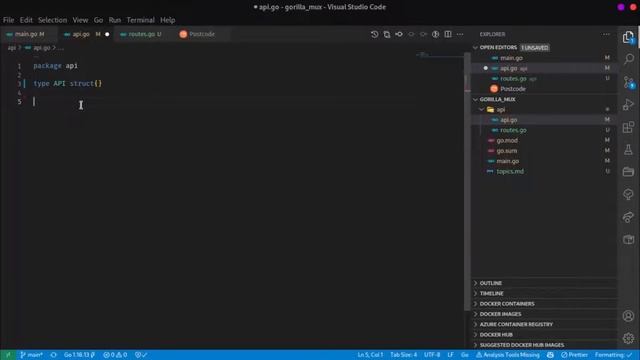640x360 pixels.
Task: Click the Open Changes icon in the editor toolbar
Action: (387, 34)
